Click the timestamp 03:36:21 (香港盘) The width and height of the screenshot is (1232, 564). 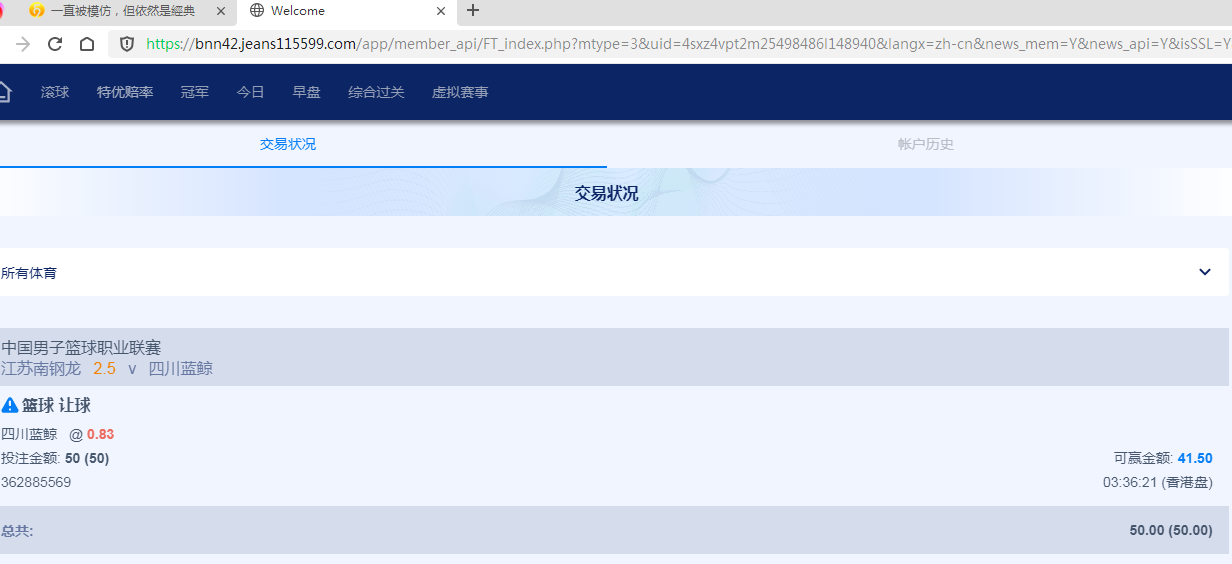click(x=1158, y=482)
